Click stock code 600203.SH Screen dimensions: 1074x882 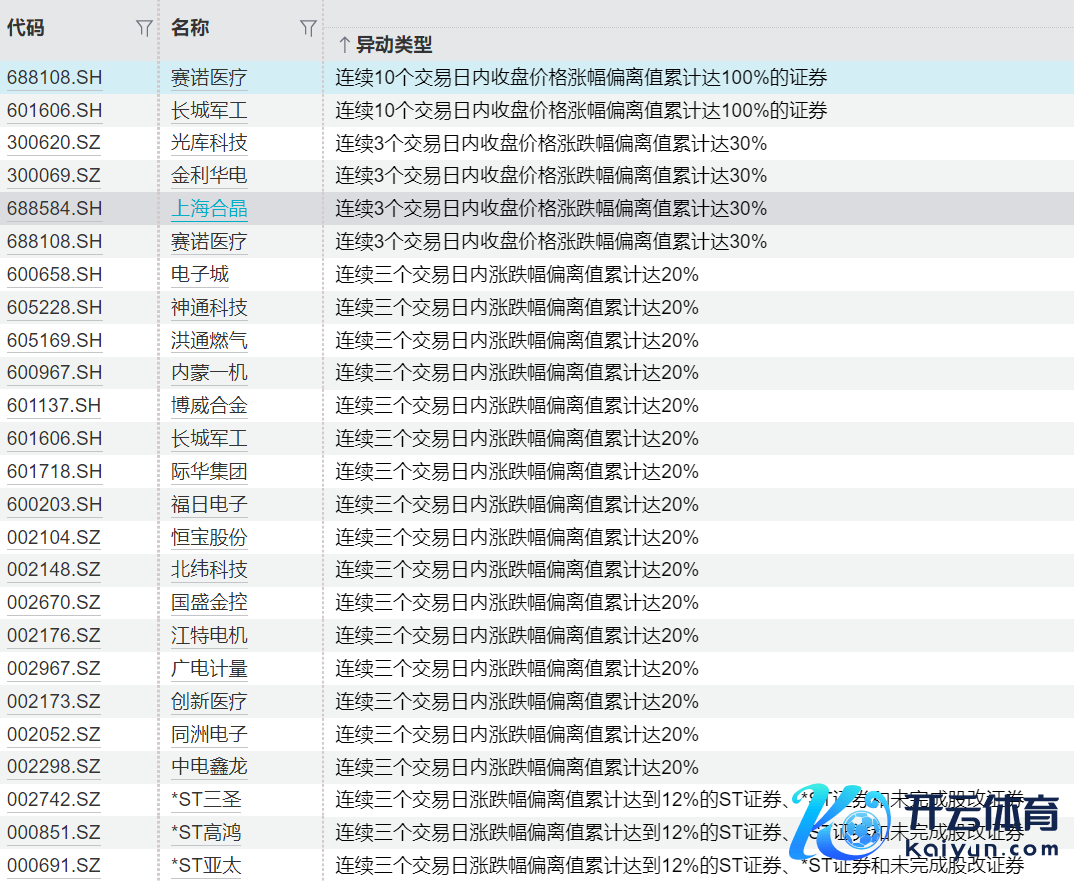tap(54, 504)
